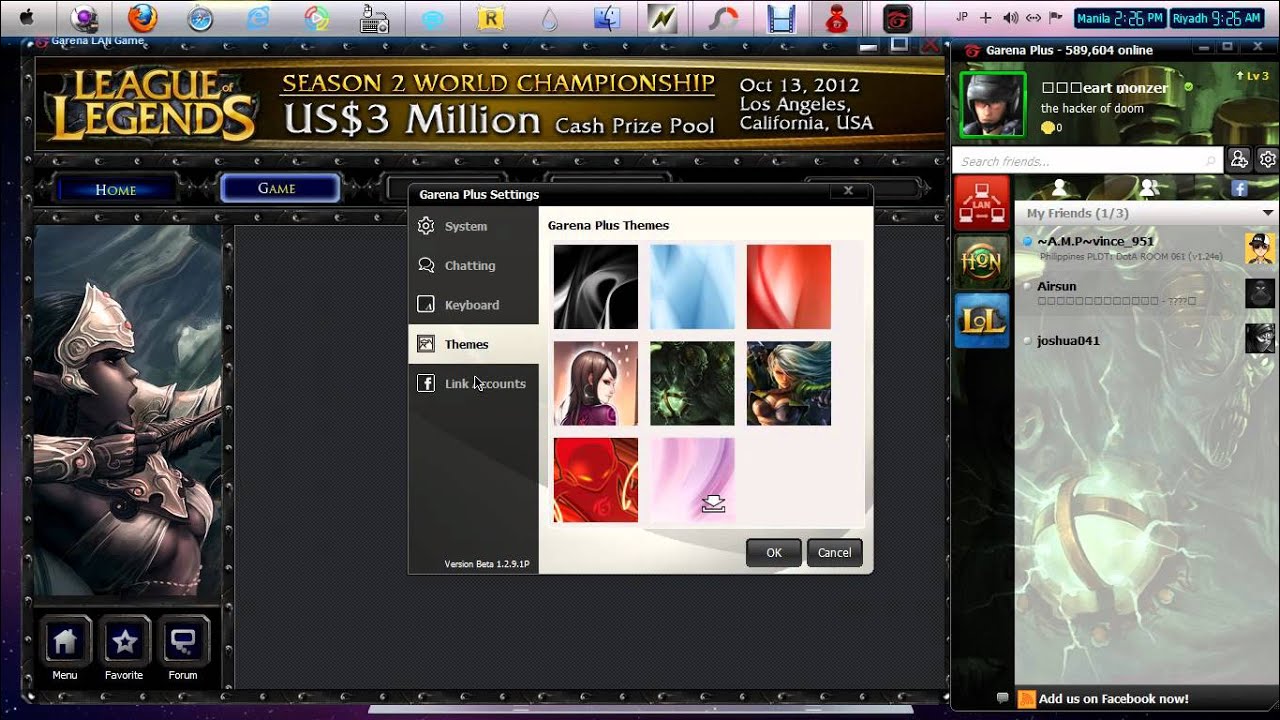This screenshot has width=1280, height=720.
Task: Open the Finder icon in the top dock
Action: [x=607, y=17]
